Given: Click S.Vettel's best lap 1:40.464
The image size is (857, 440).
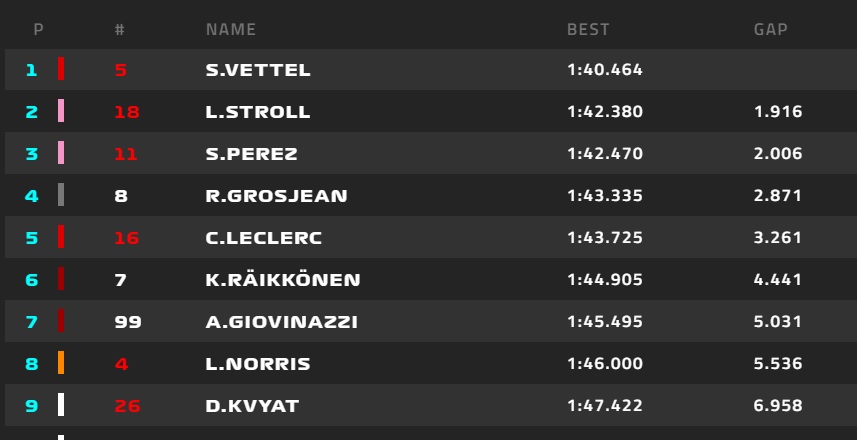Looking at the screenshot, I should pos(604,70).
